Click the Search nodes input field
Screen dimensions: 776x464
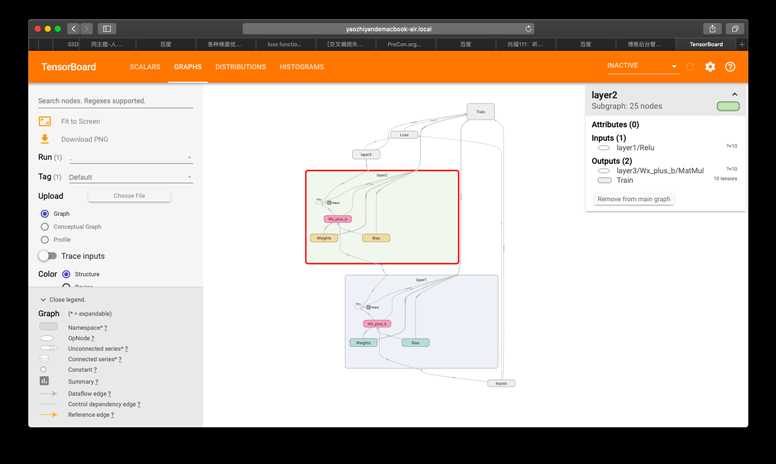pyautogui.click(x=115, y=101)
